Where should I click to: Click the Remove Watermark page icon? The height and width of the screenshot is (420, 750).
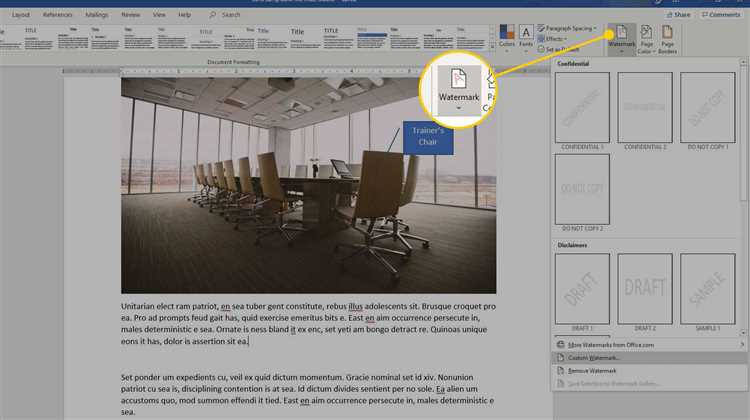click(x=561, y=371)
